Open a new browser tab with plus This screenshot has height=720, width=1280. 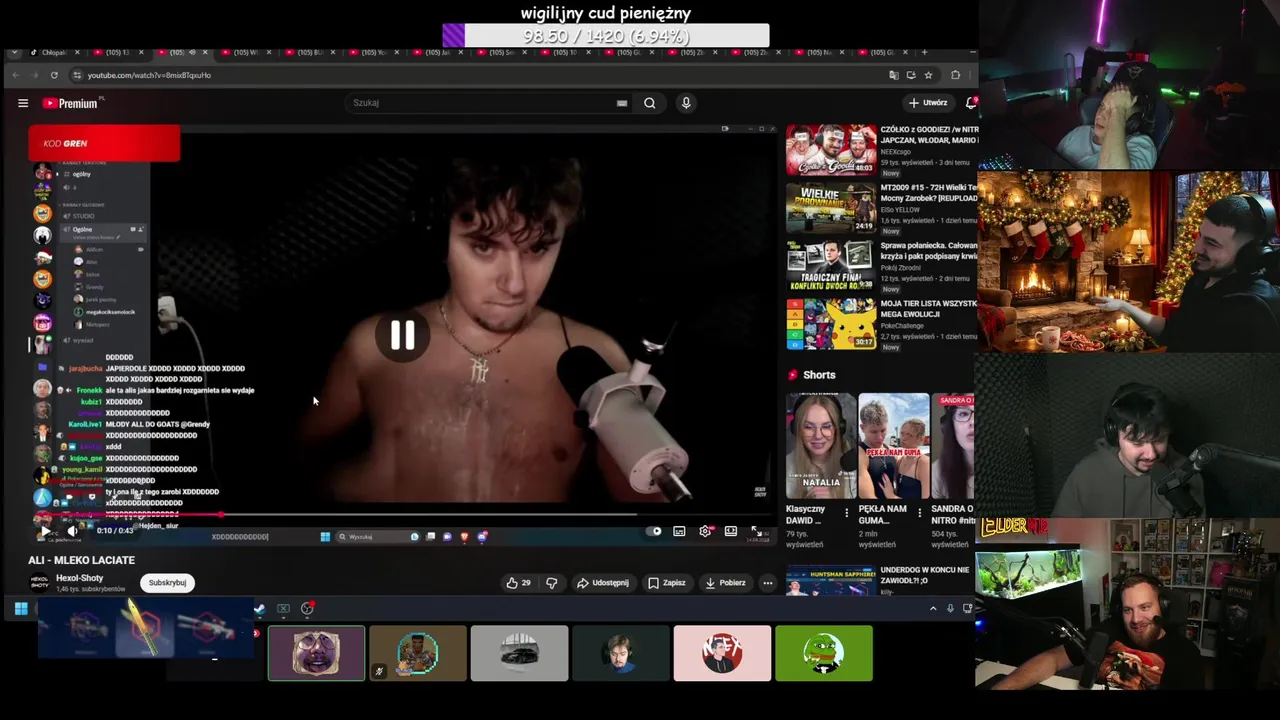[x=924, y=52]
